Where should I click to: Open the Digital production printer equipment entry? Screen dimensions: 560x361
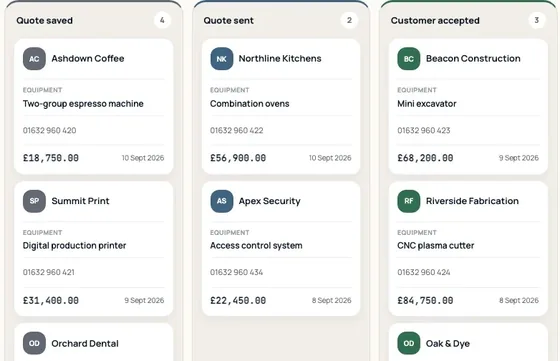pos(74,246)
